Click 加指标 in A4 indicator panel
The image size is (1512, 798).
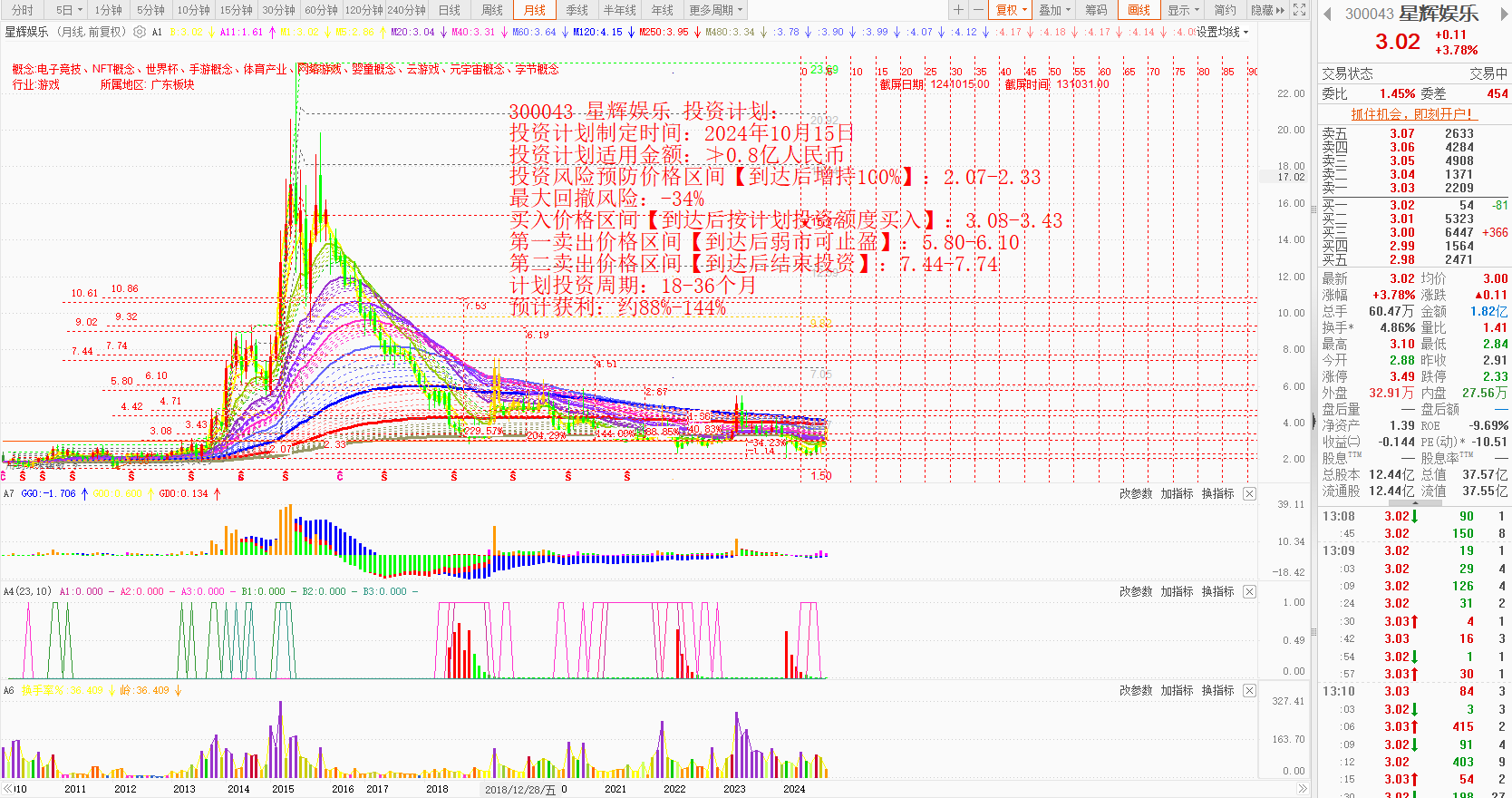(1177, 591)
